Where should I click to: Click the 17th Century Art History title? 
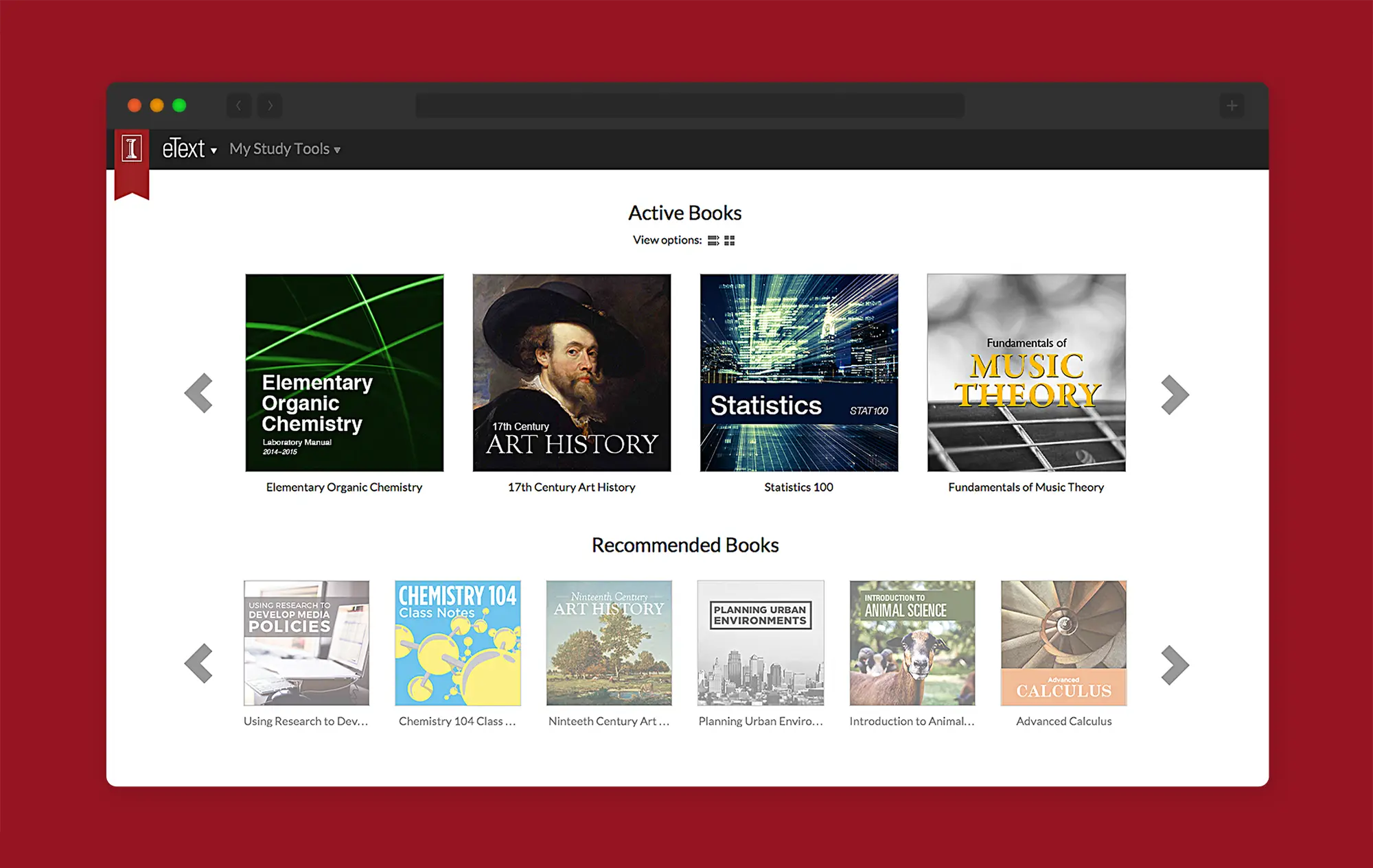(571, 487)
